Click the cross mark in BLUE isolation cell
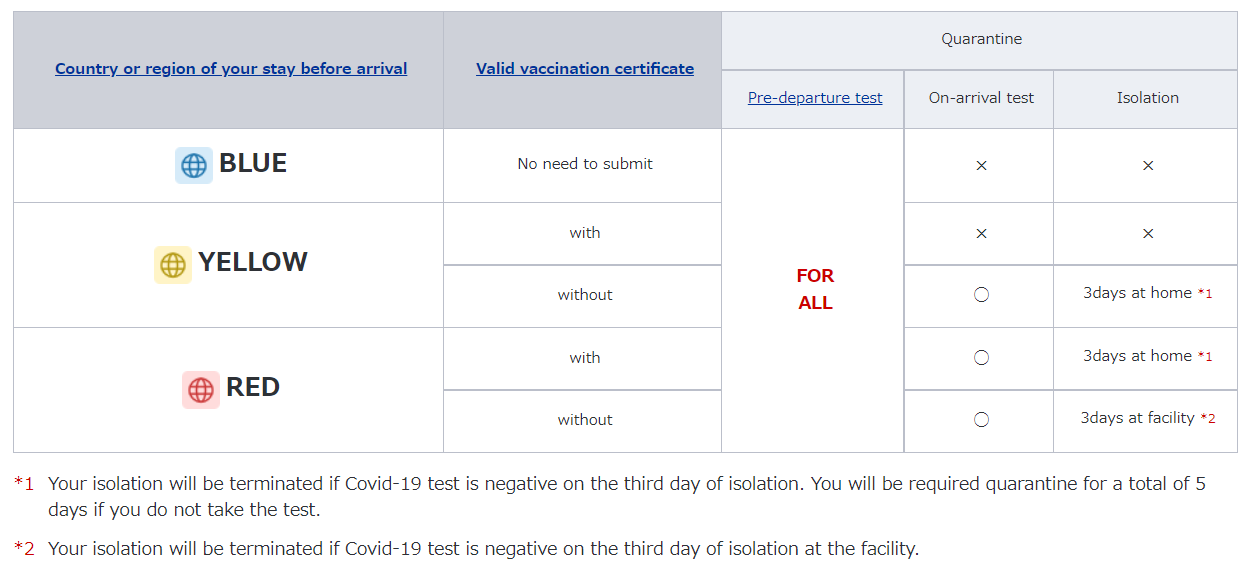This screenshot has width=1256, height=577. coord(1148,165)
